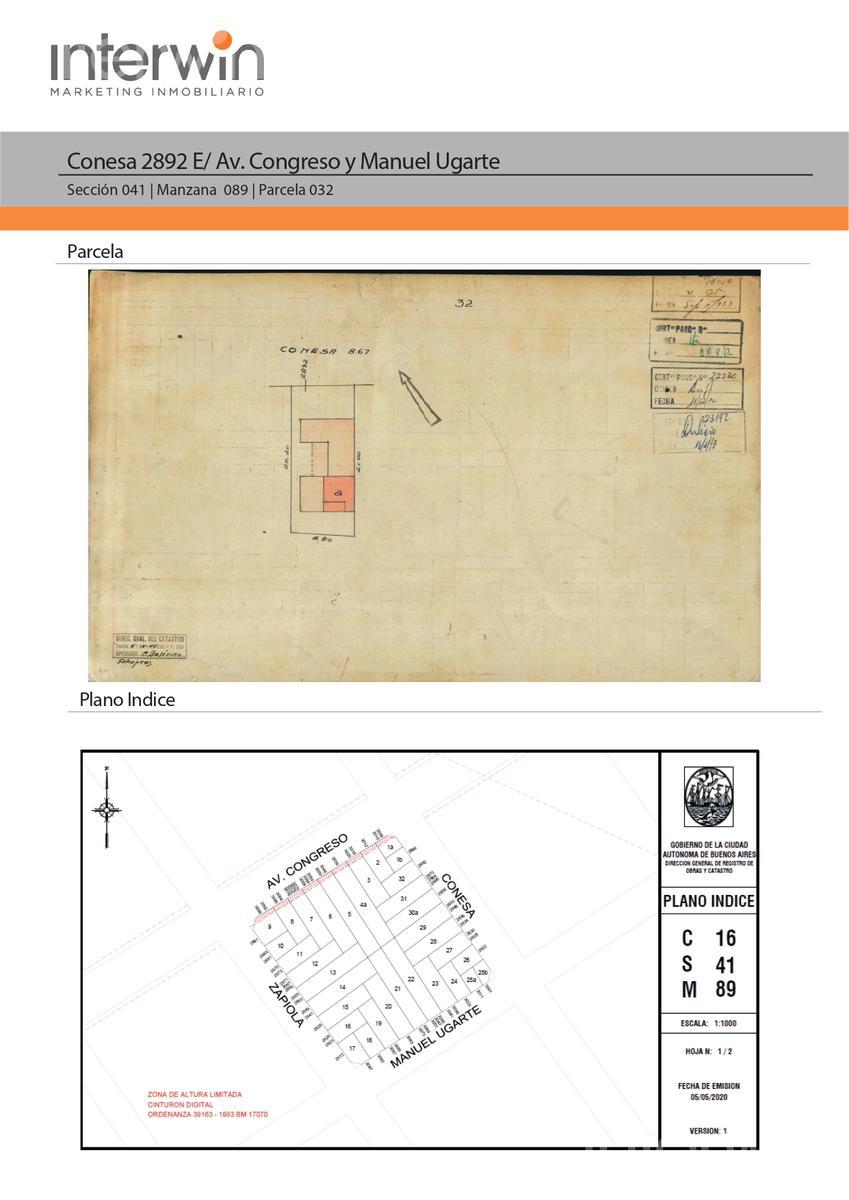
Task: Click 'ORDENANZA 39163 - 1983 BM 17070' text
Action: 207,1114
